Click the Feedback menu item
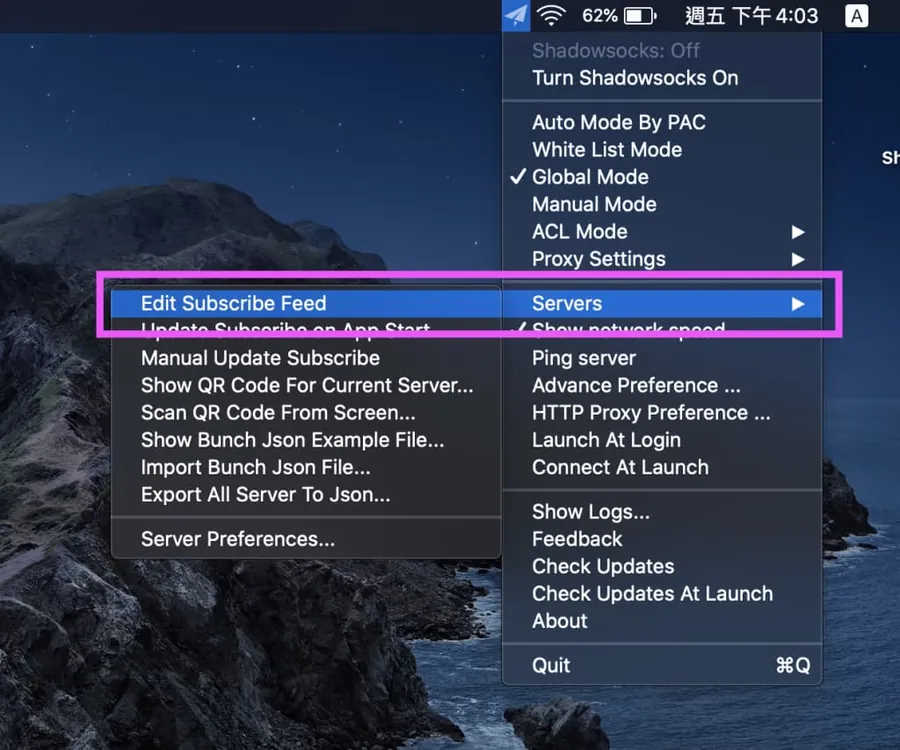Screen dimensions: 900x750 [662, 539]
